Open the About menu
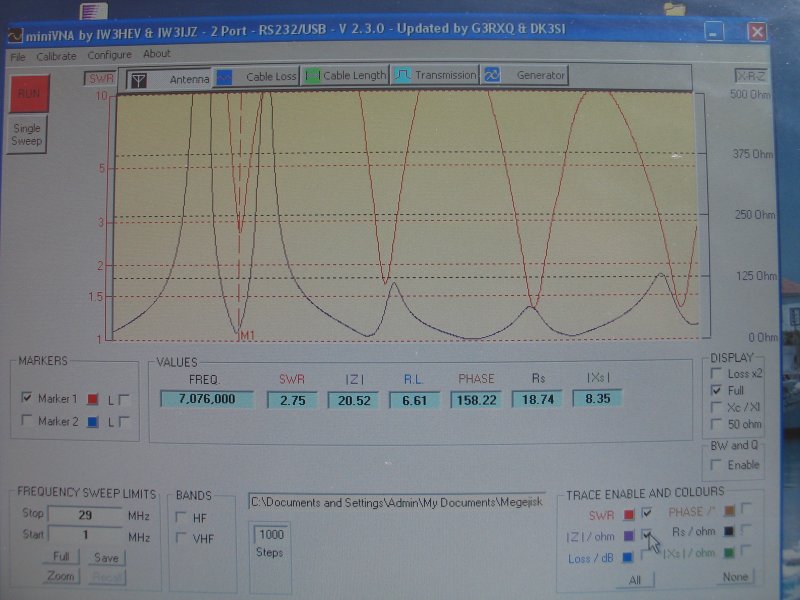800x600 pixels. point(157,54)
